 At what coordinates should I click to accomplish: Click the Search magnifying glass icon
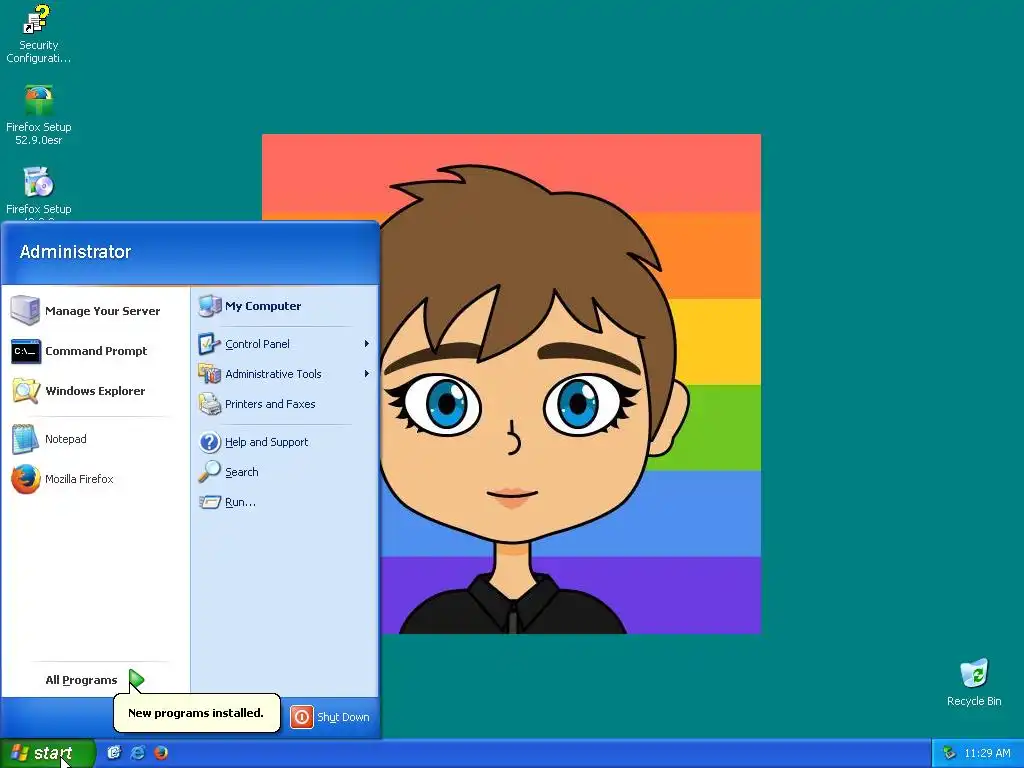[x=210, y=472]
